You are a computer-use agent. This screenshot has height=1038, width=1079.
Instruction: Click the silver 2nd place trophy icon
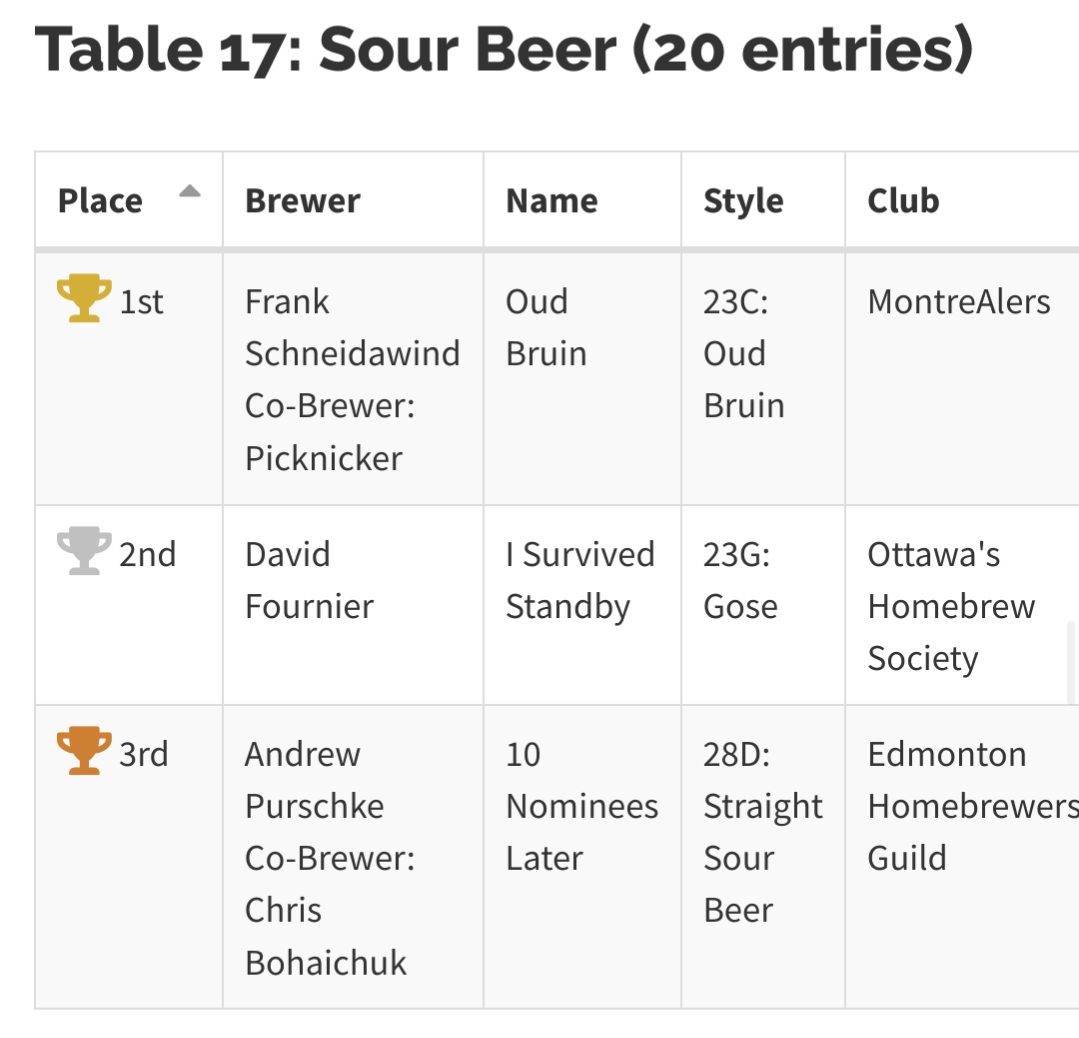tap(84, 552)
